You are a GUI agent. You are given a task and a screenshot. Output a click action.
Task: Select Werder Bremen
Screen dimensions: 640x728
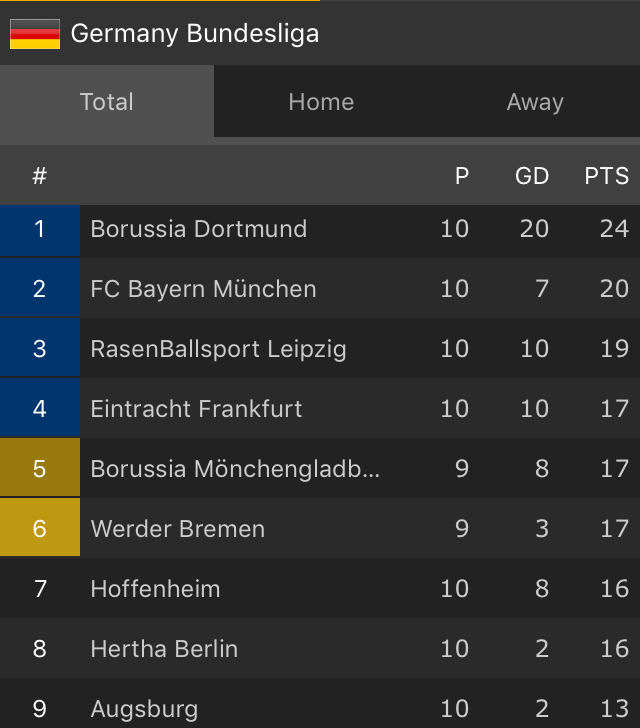coord(178,529)
